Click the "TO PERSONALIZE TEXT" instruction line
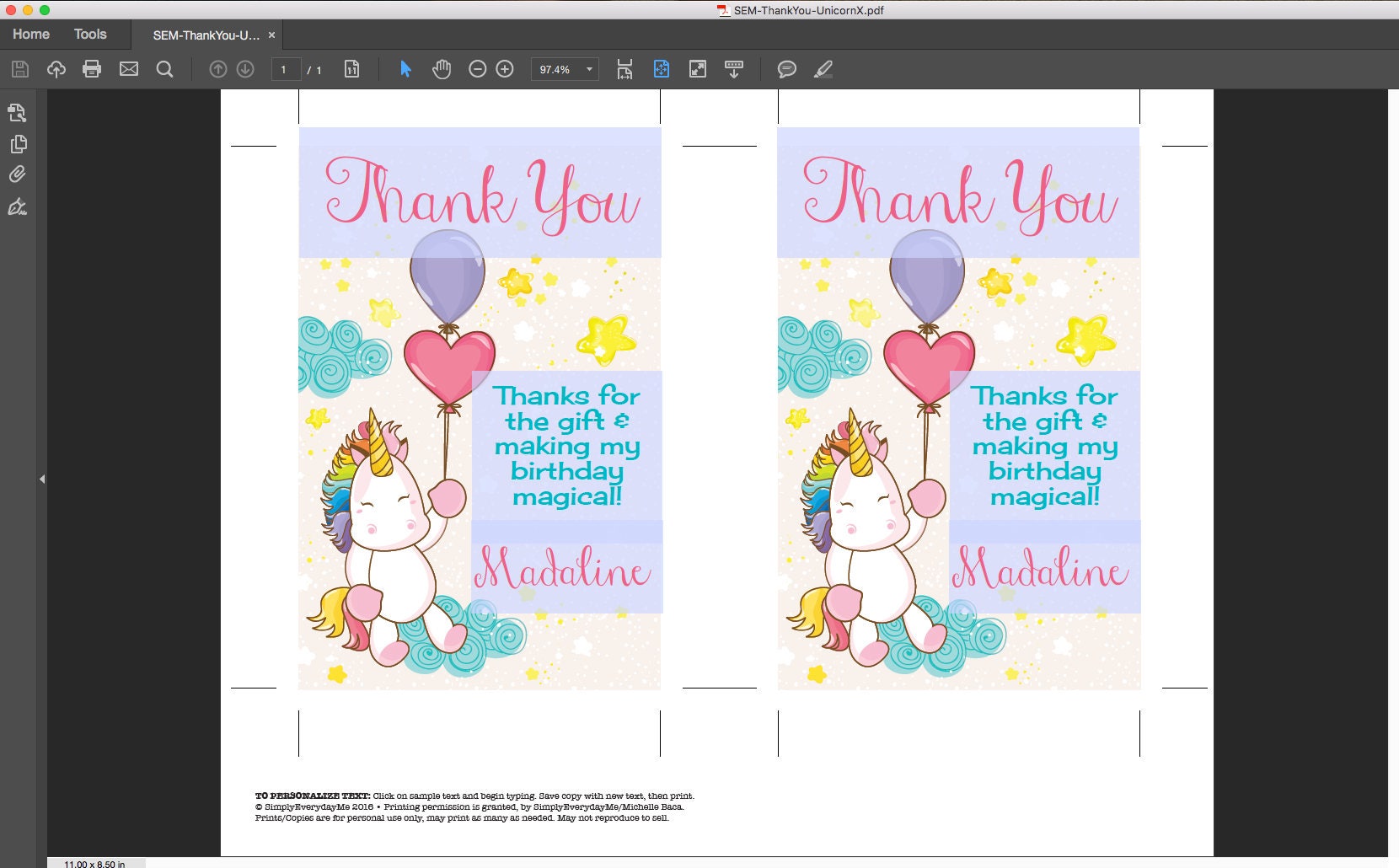This screenshot has width=1399, height=868. (474, 796)
